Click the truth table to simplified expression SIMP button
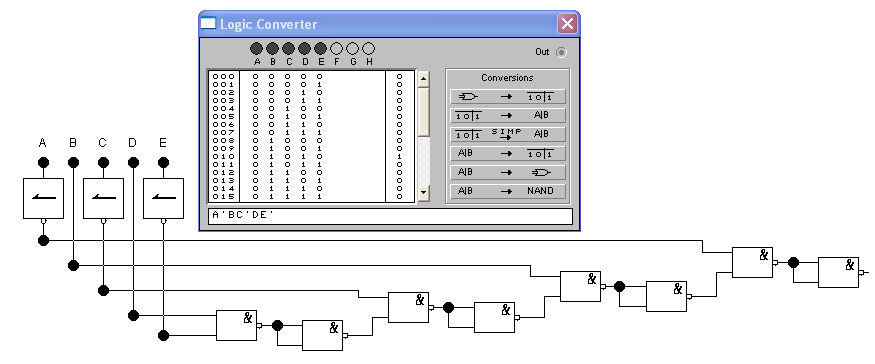875x364 pixels. click(508, 135)
